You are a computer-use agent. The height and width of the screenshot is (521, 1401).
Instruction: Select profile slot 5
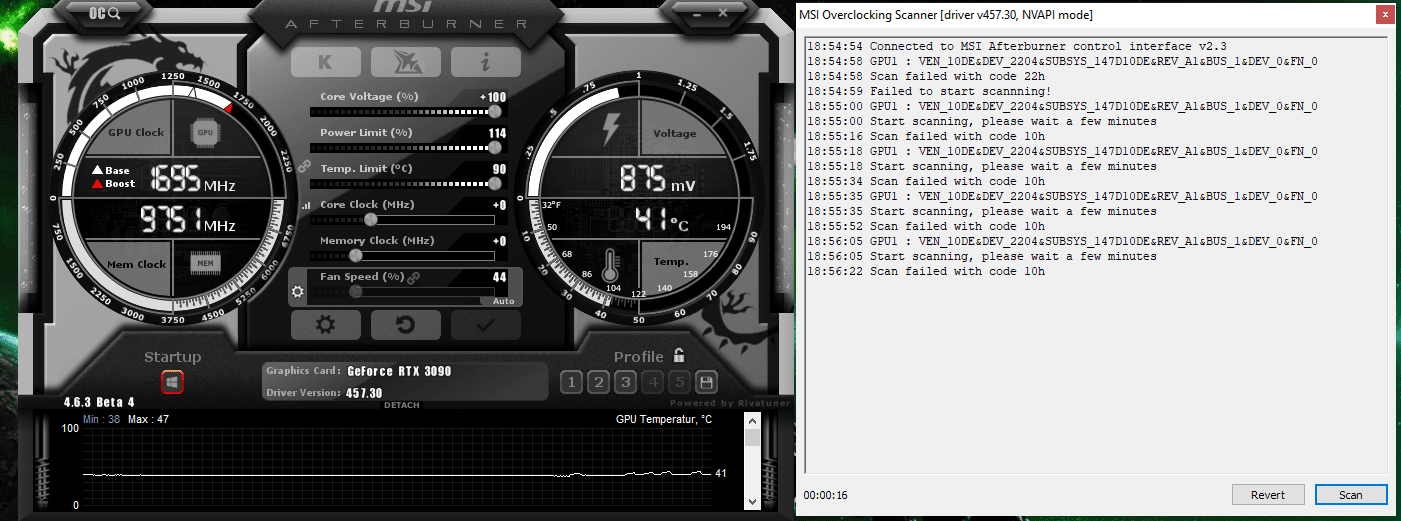(x=679, y=382)
